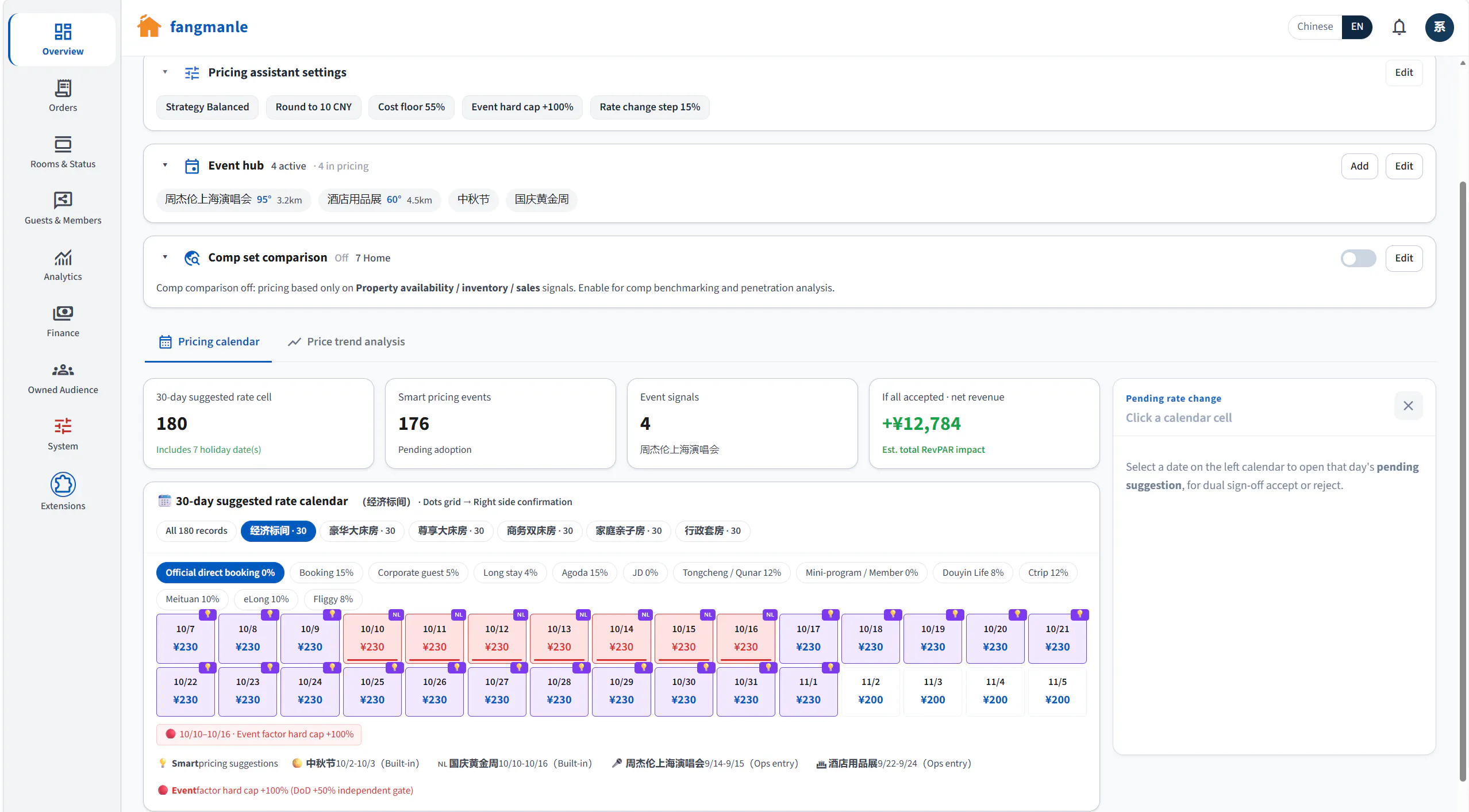1469x812 pixels.
Task: Select Official direct booking 0% channel
Action: click(220, 572)
